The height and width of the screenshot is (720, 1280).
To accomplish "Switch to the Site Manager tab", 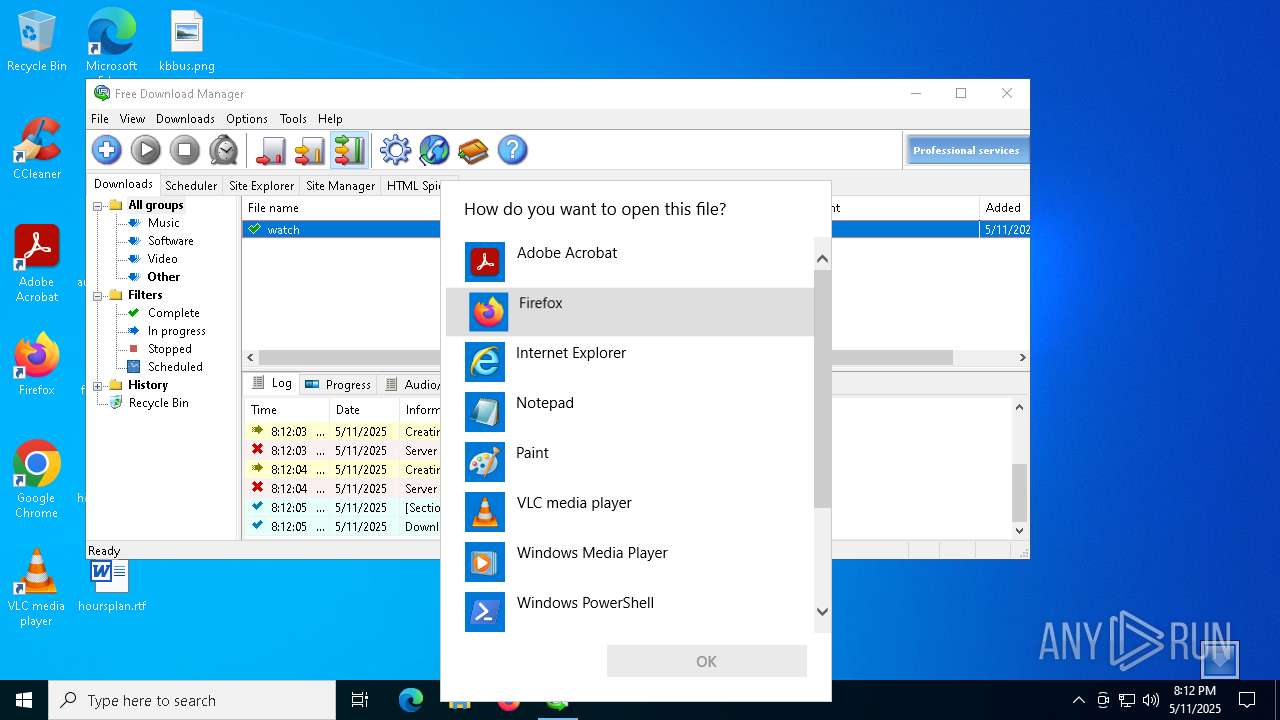I will click(x=340, y=185).
